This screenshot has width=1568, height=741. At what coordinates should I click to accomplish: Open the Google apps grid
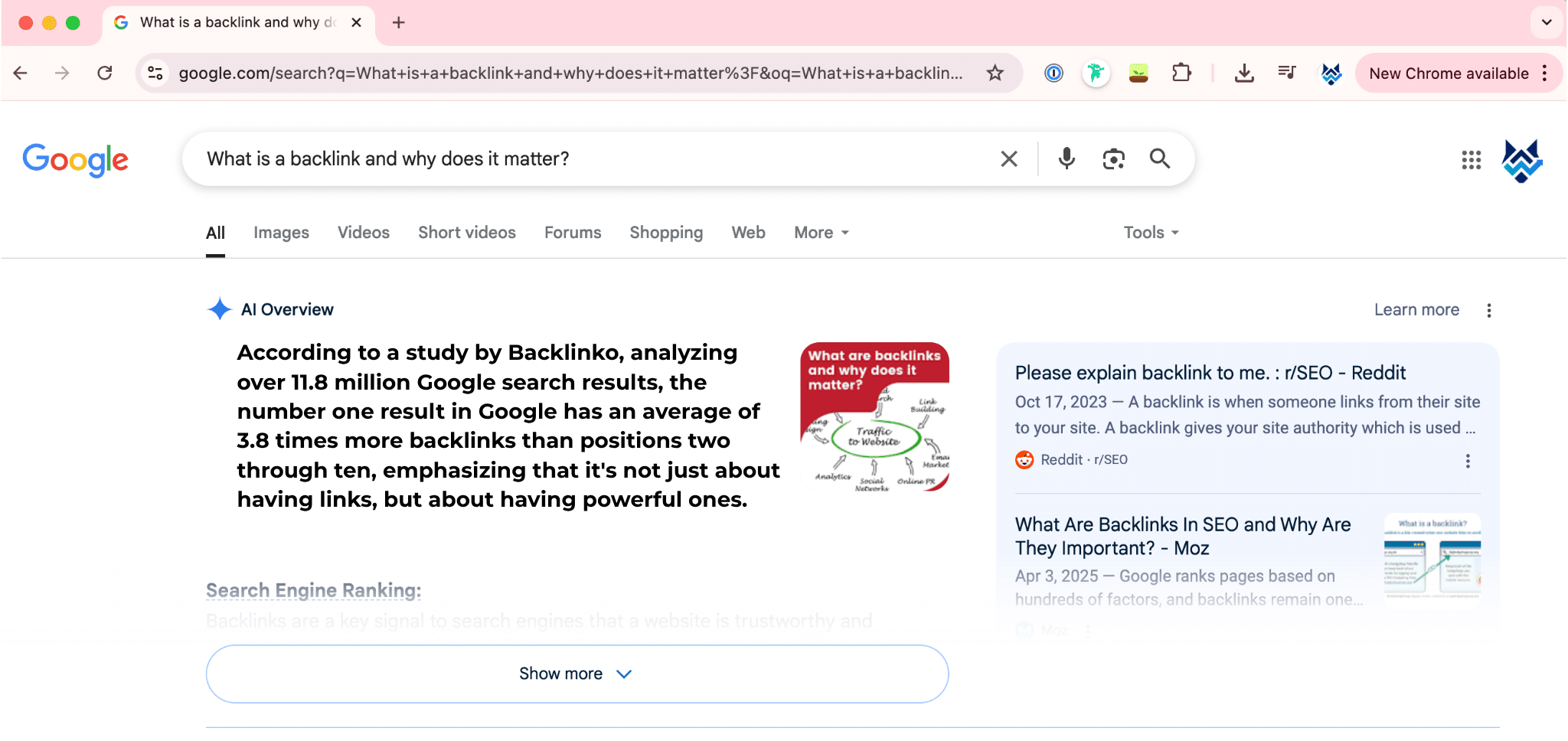pos(1471,159)
